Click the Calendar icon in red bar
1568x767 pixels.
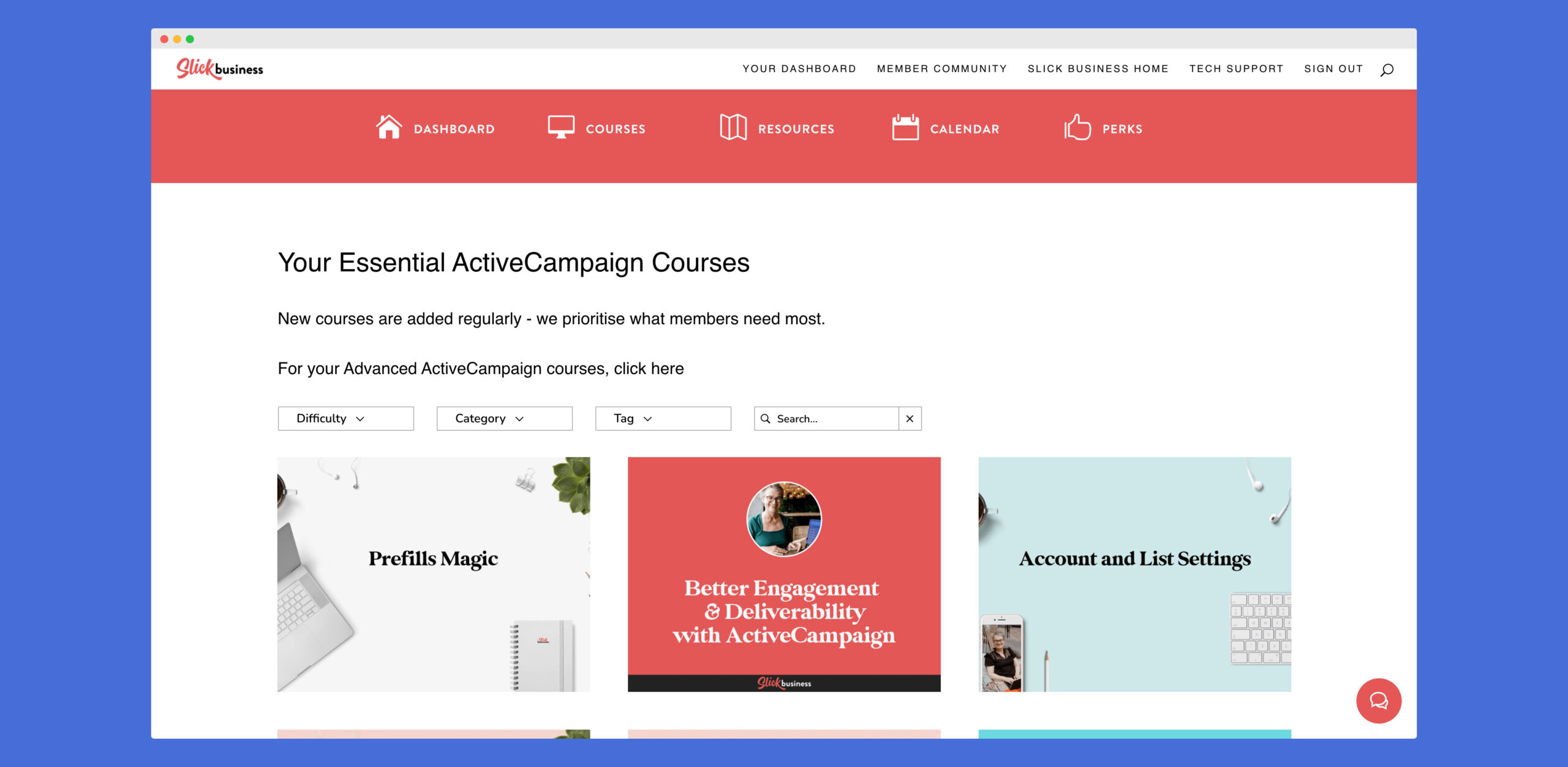point(905,127)
